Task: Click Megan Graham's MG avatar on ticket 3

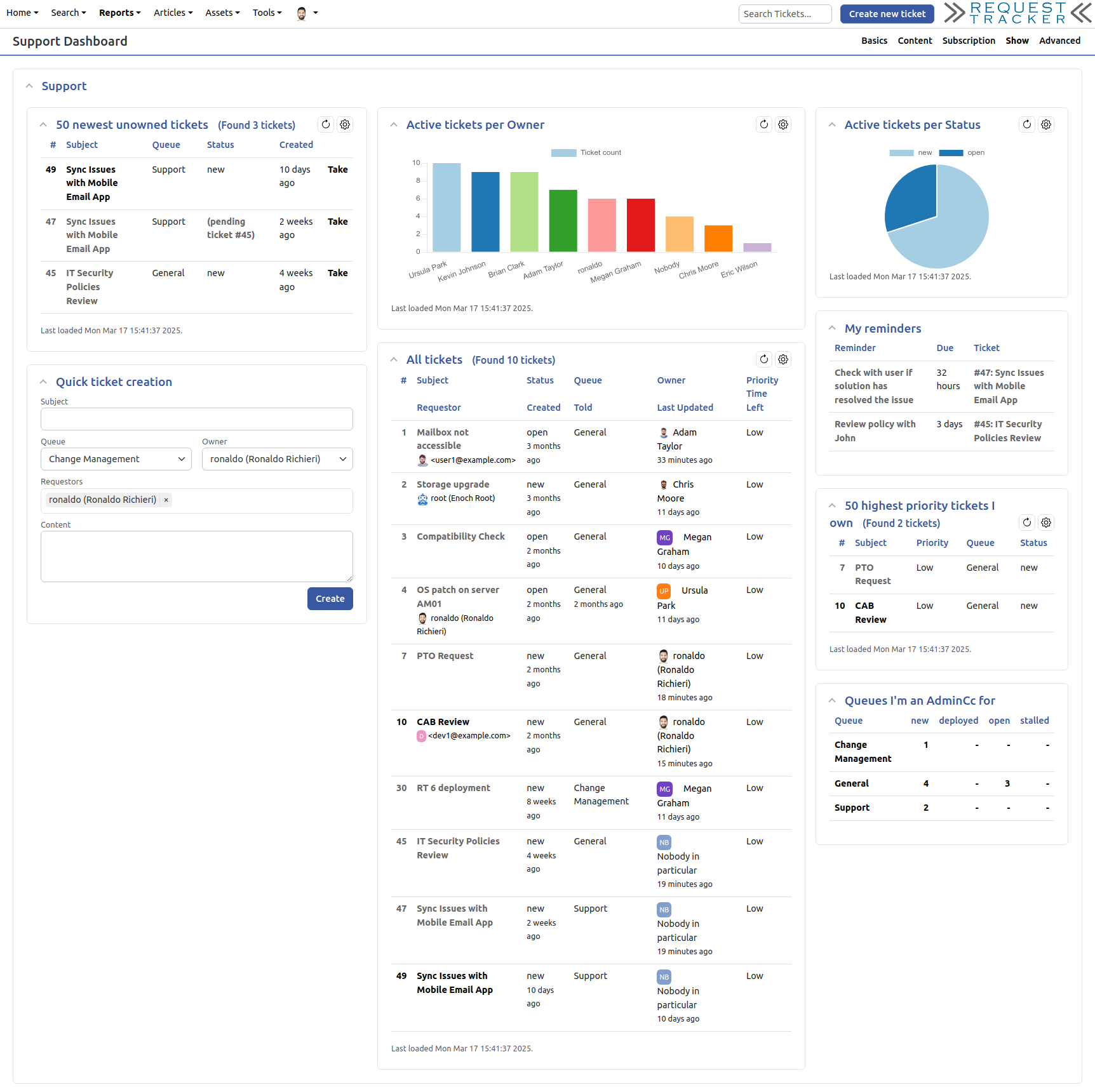Action: point(664,538)
